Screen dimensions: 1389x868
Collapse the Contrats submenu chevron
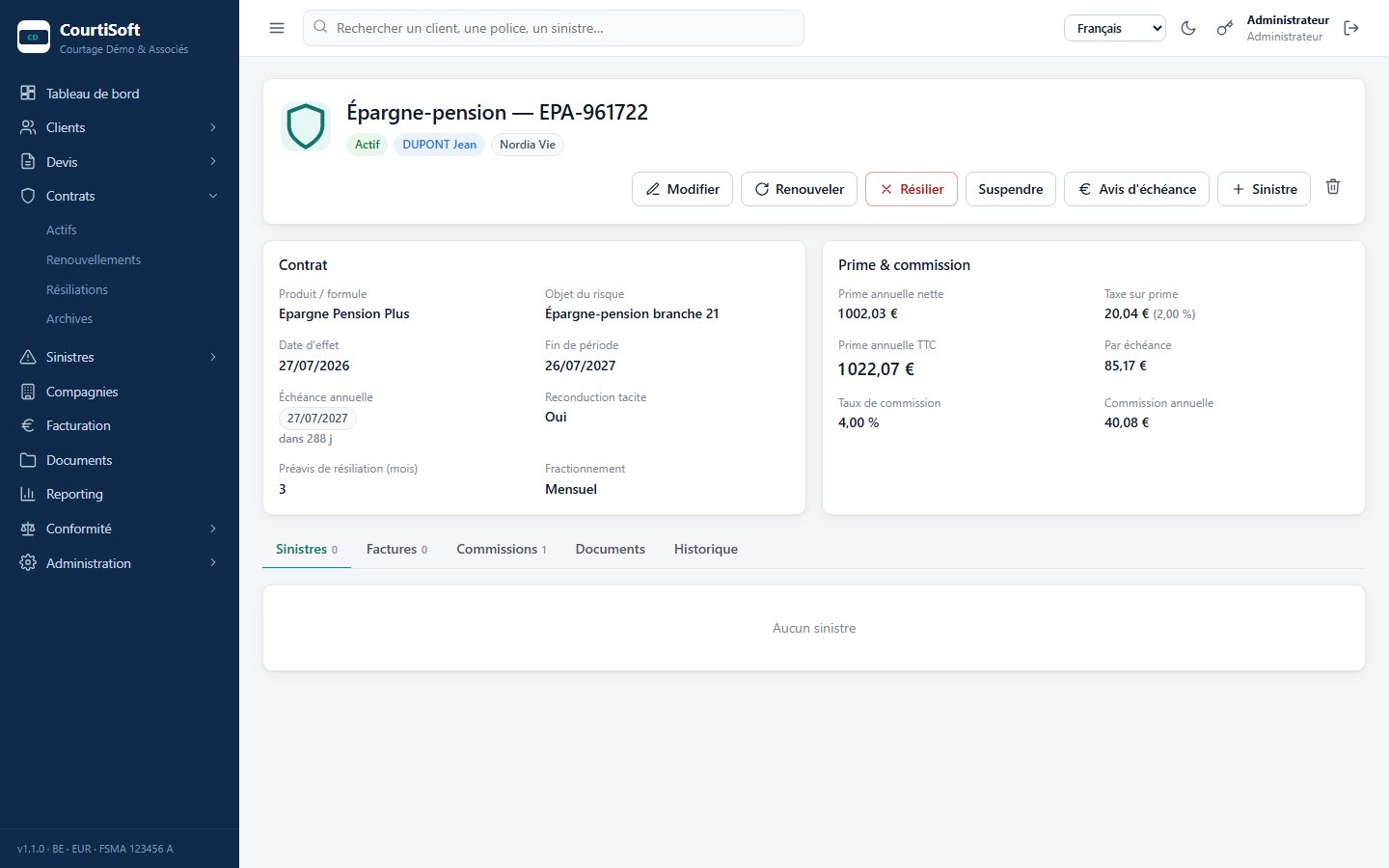tap(213, 196)
